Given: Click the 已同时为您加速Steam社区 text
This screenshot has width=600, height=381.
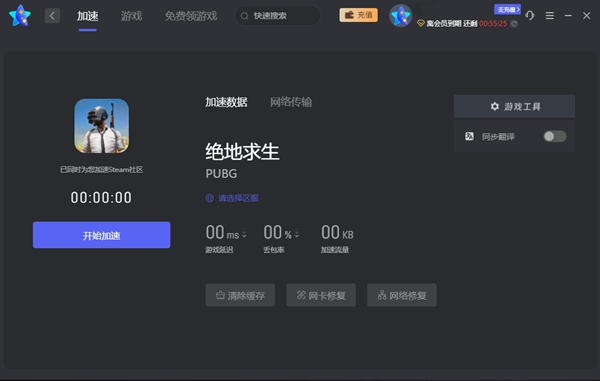Looking at the screenshot, I should point(101,169).
